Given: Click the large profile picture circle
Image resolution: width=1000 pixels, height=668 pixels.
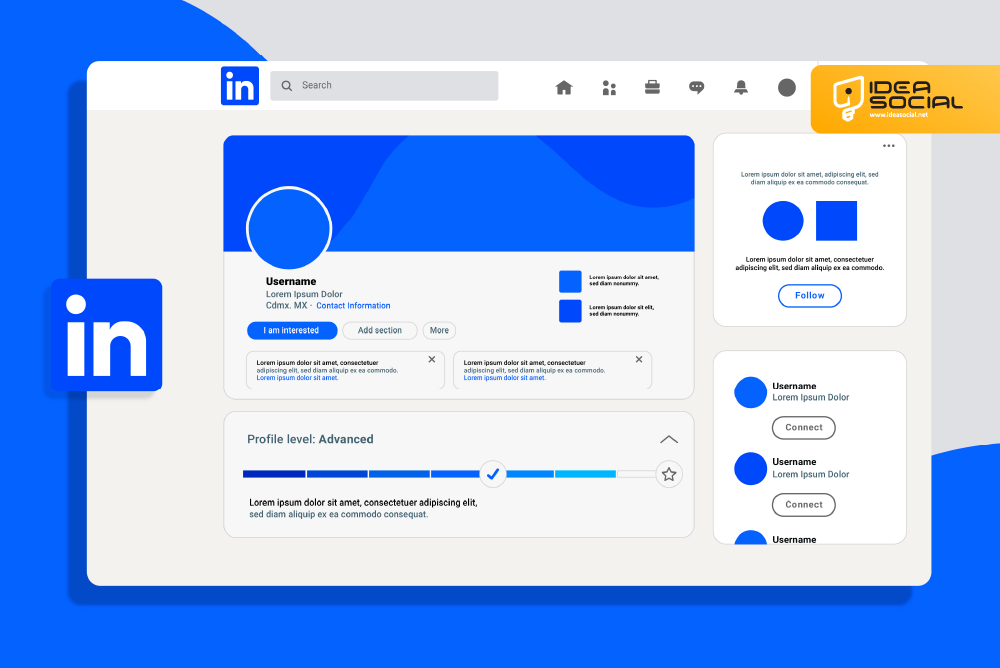Looking at the screenshot, I should (x=289, y=228).
